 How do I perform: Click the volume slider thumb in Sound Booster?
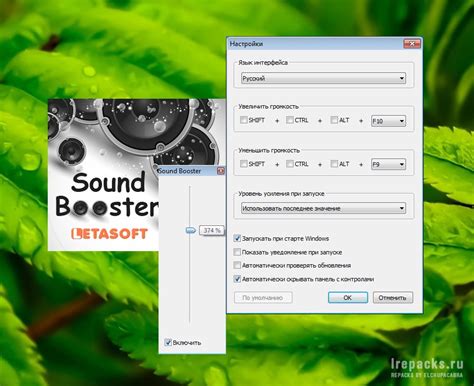190,230
